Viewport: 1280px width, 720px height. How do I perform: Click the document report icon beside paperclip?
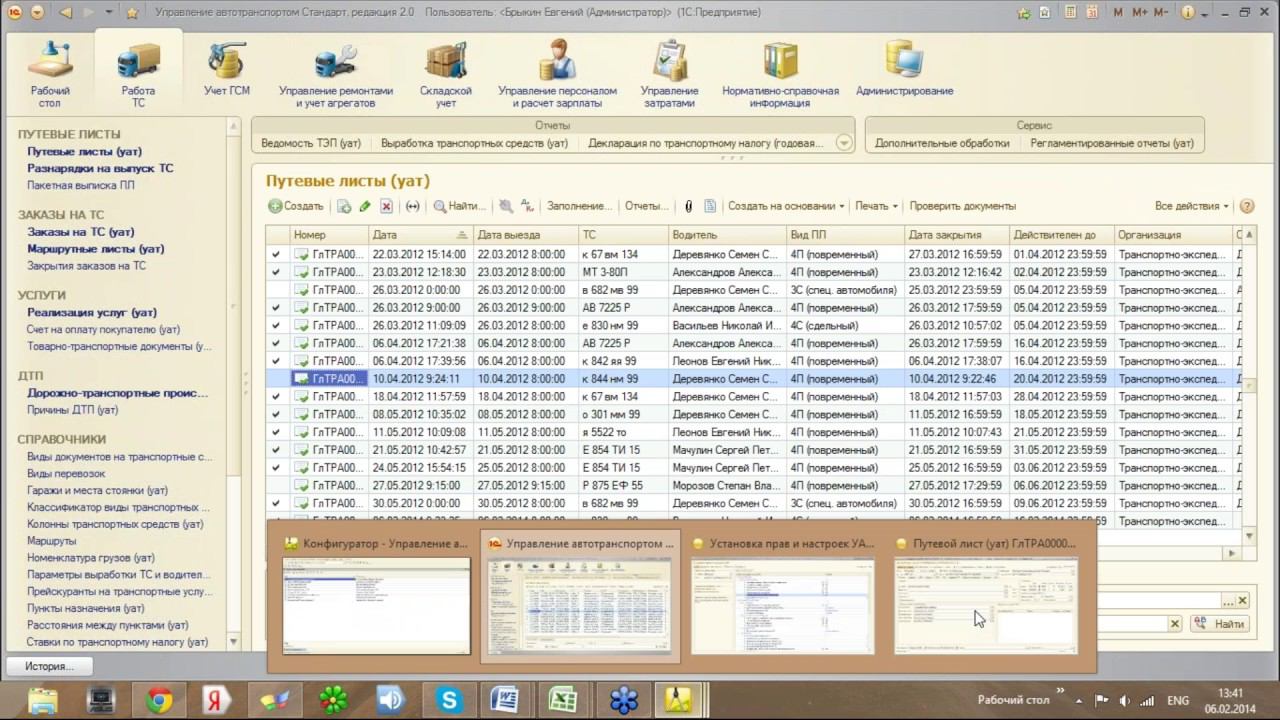710,206
